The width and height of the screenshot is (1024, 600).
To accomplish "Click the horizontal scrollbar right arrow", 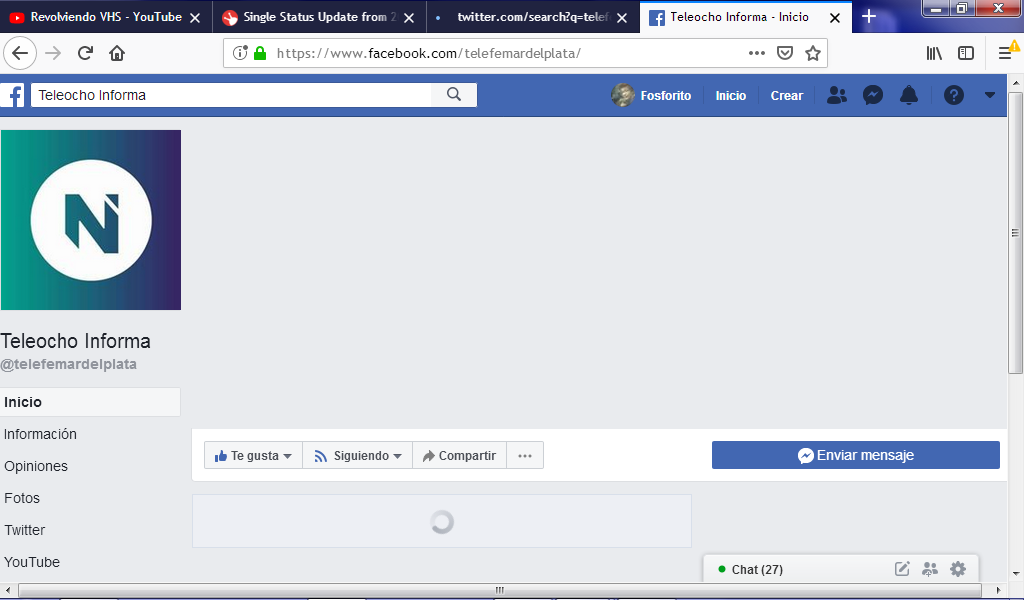I will pyautogui.click(x=998, y=590).
